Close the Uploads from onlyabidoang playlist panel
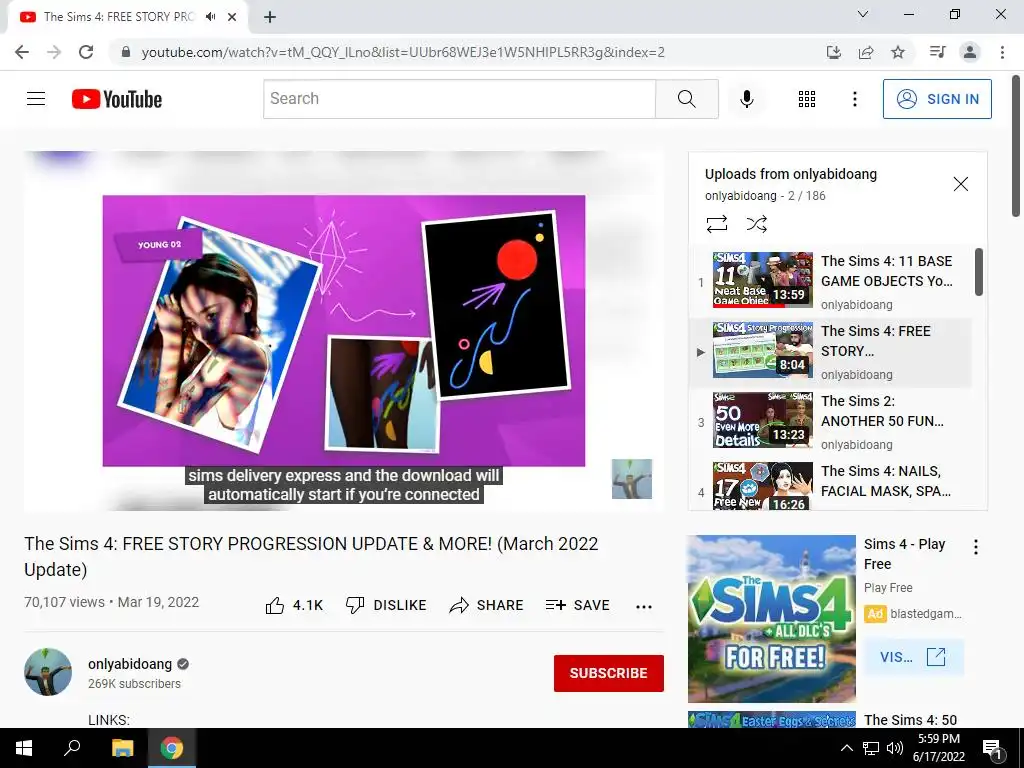Viewport: 1024px width, 768px height. click(960, 184)
